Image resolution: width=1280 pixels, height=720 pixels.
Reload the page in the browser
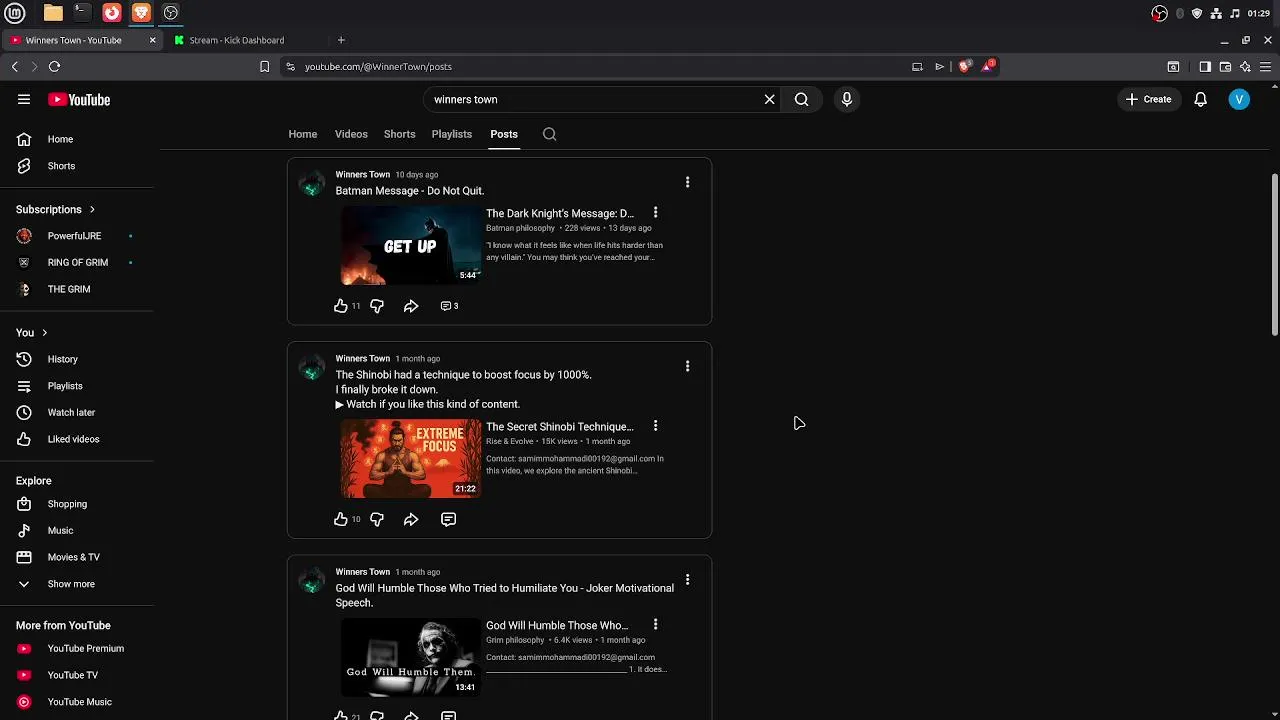click(x=54, y=66)
